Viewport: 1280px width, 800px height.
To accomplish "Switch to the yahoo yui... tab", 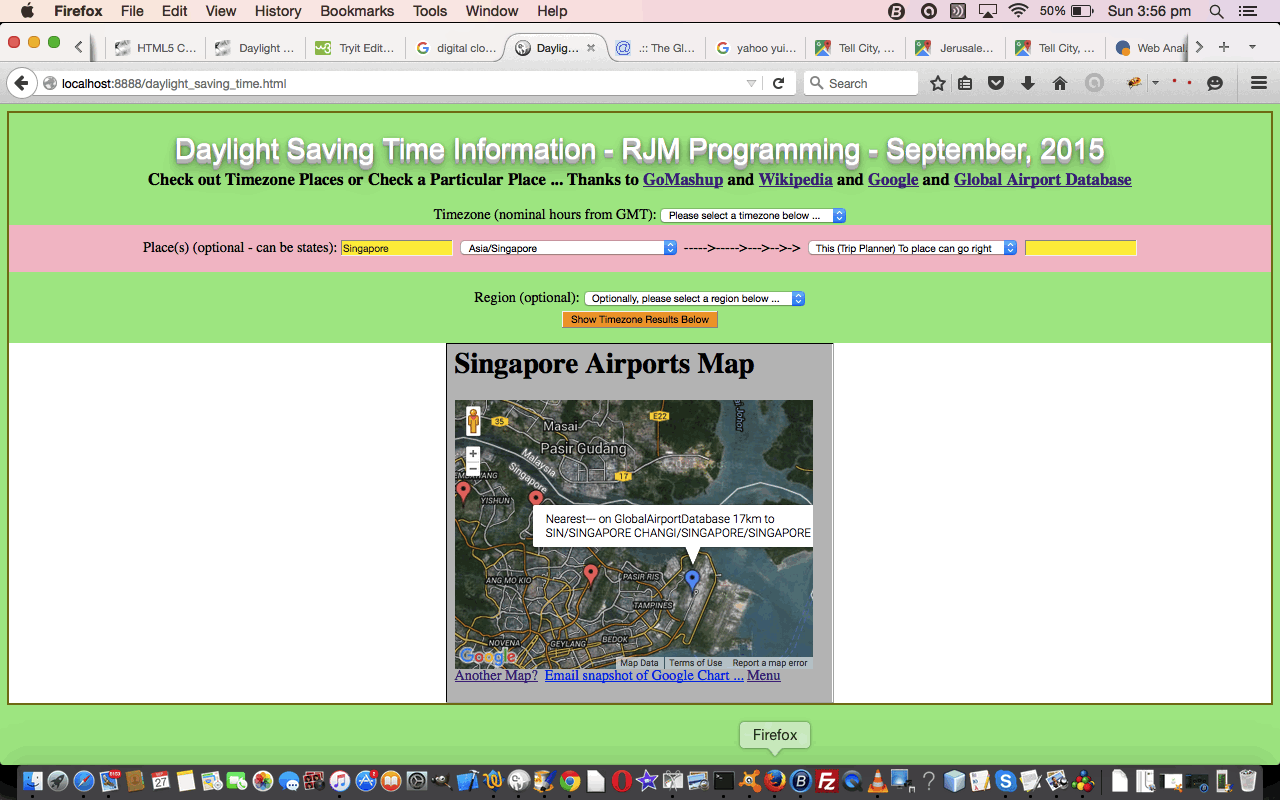I will pyautogui.click(x=755, y=47).
